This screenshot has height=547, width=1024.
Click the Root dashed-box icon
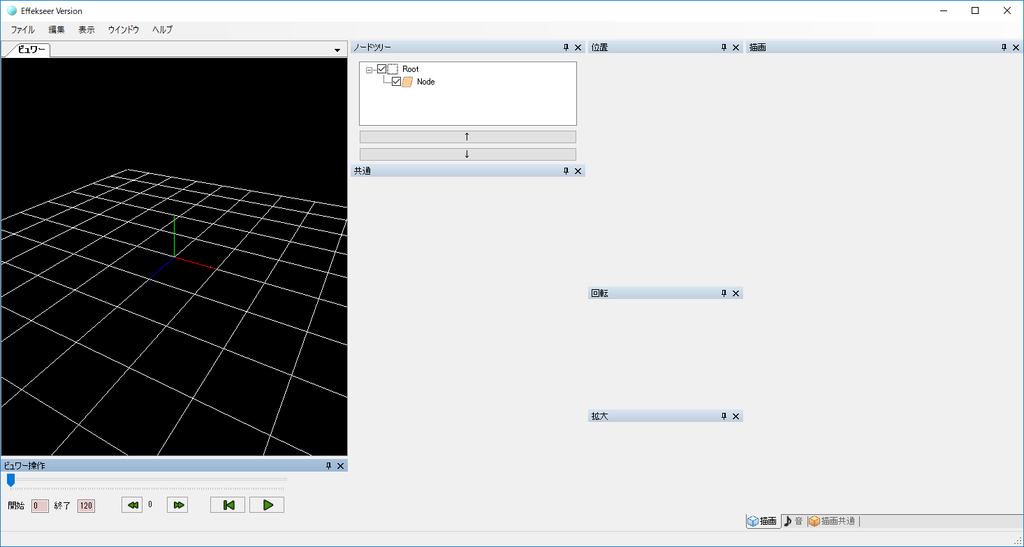point(392,69)
